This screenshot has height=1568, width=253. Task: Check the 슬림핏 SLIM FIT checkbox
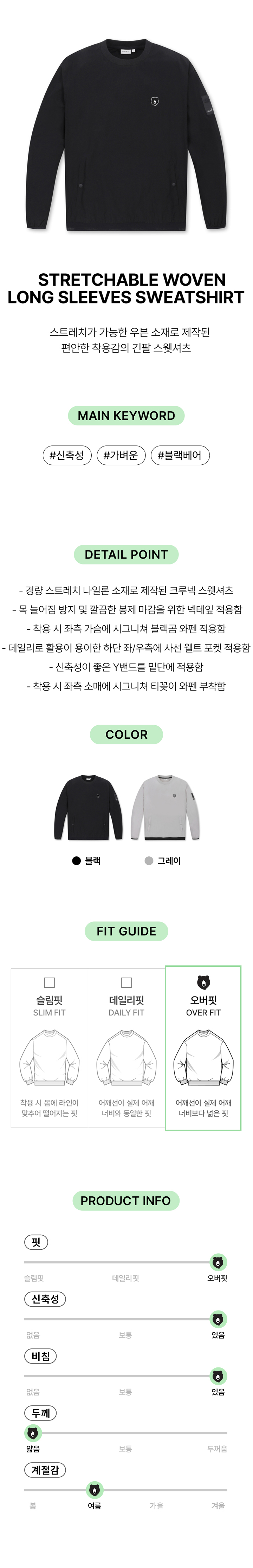click(50, 982)
